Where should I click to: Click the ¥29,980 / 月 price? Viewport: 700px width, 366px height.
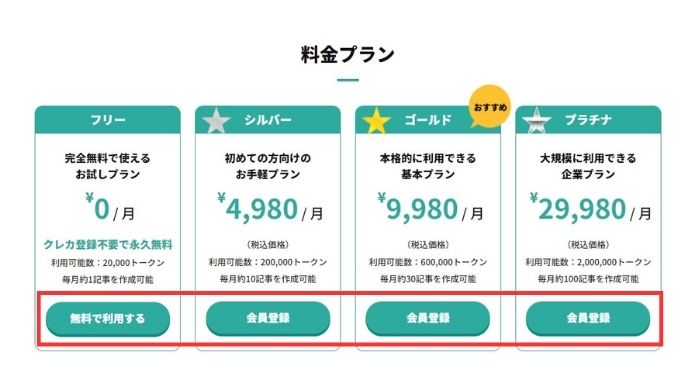[x=591, y=208]
